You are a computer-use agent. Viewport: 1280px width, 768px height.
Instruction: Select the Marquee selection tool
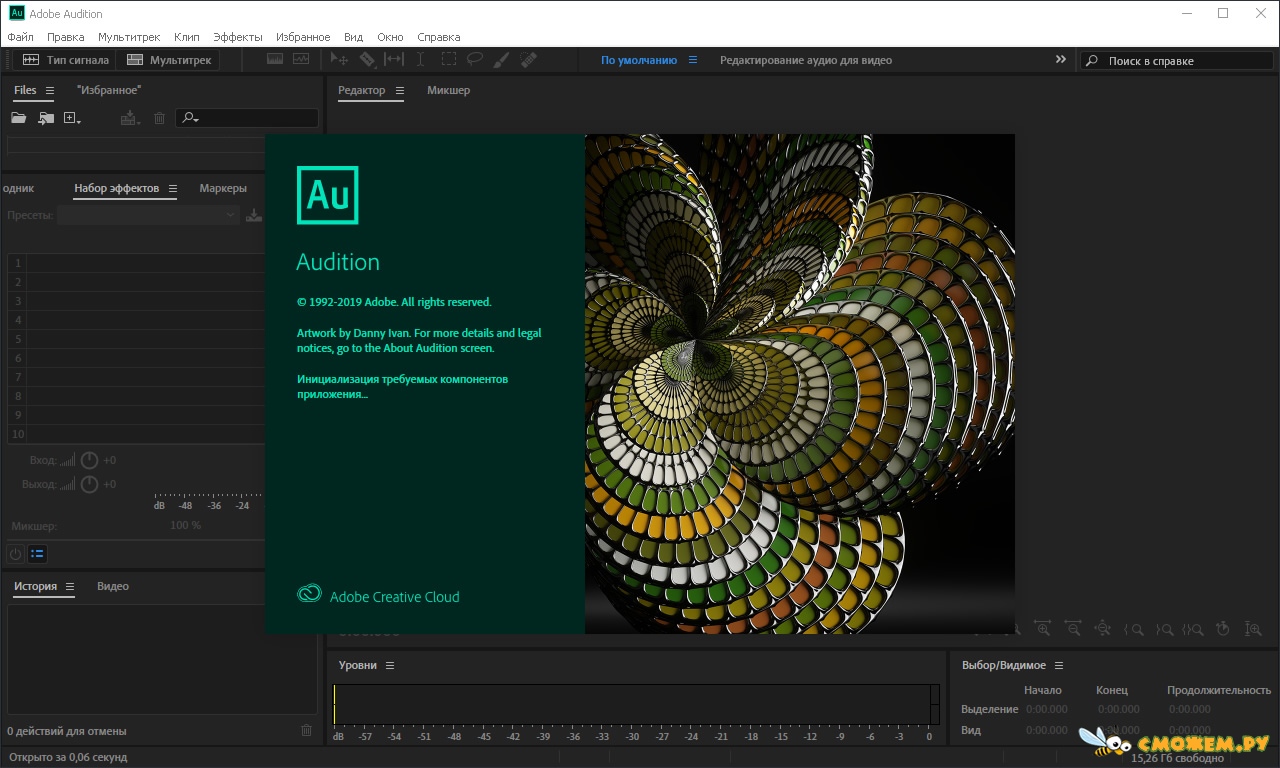coord(449,60)
